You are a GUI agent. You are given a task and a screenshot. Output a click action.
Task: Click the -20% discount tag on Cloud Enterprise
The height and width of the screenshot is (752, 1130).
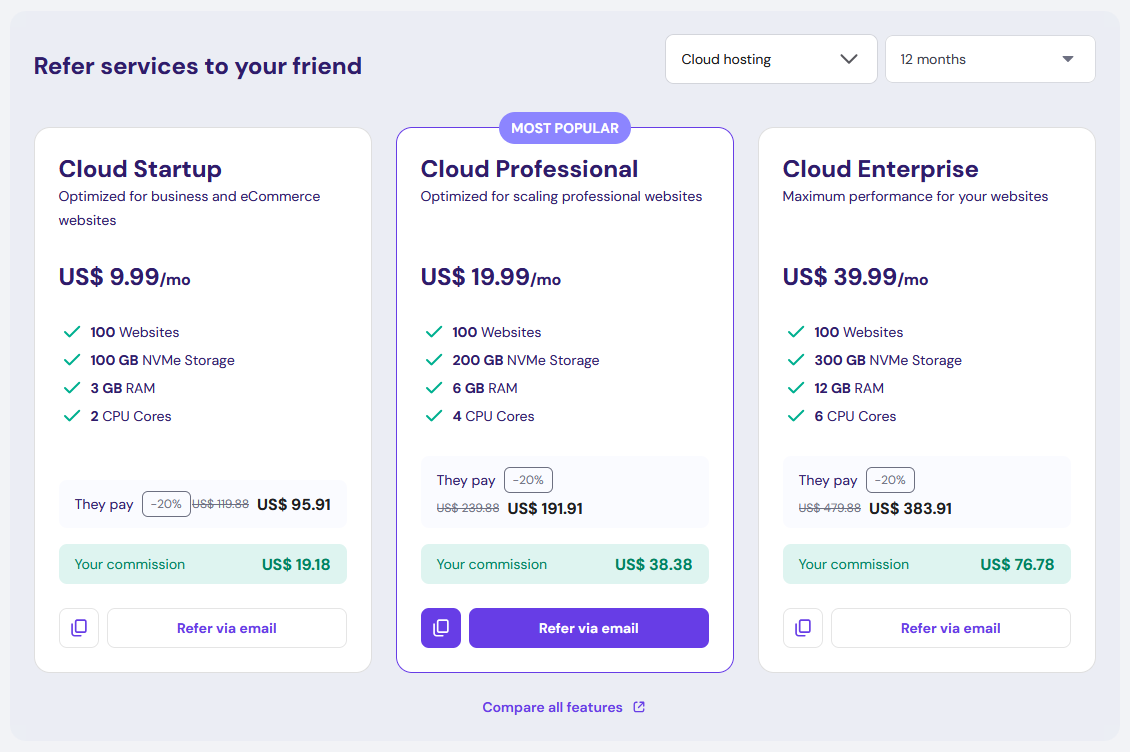tap(890, 480)
